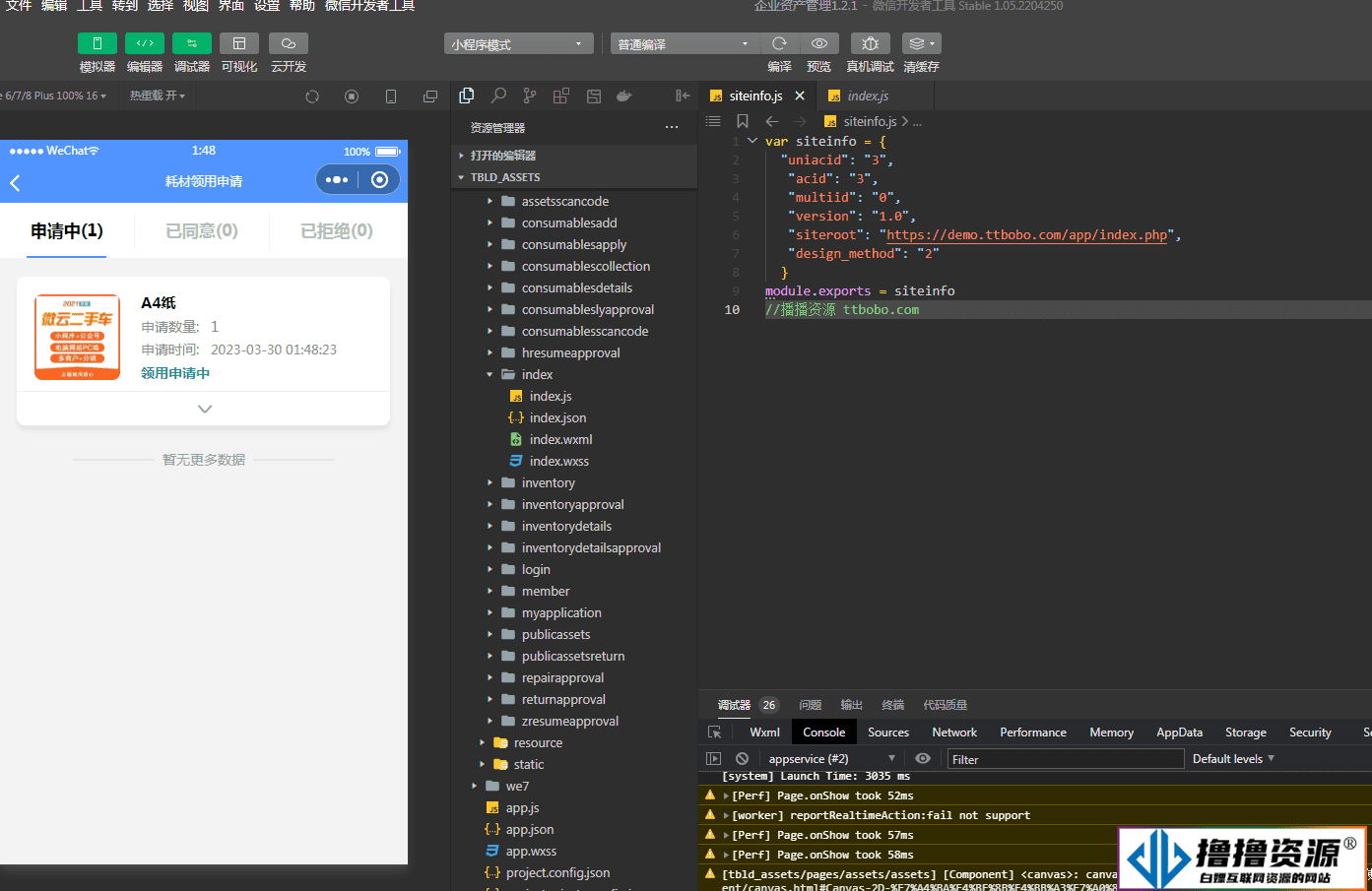Clear the console
Viewport: 1372px width, 891px height.
tap(742, 759)
